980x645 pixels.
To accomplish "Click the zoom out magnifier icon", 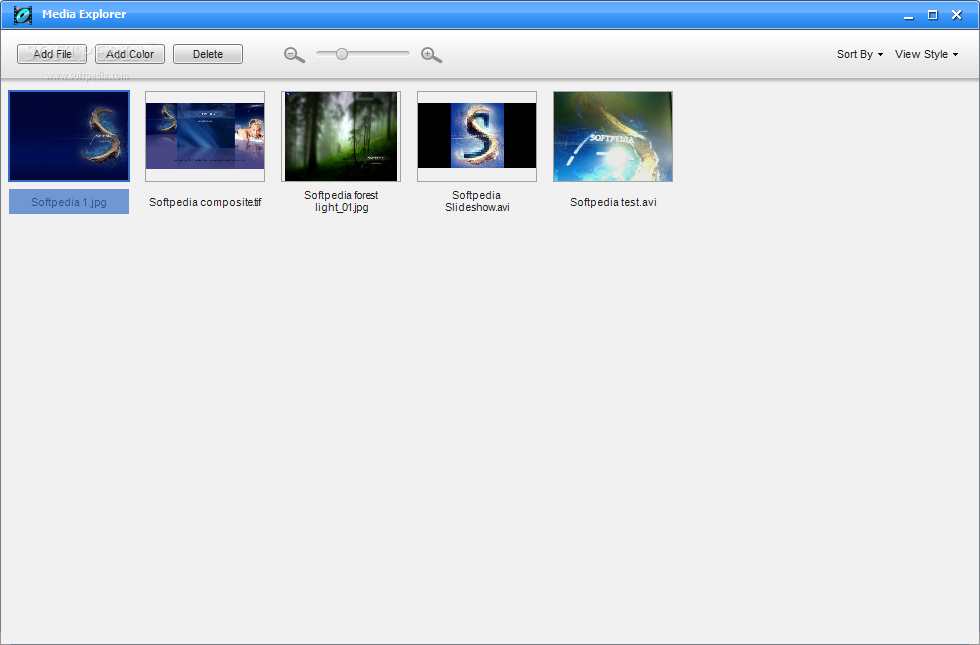I will coord(294,55).
